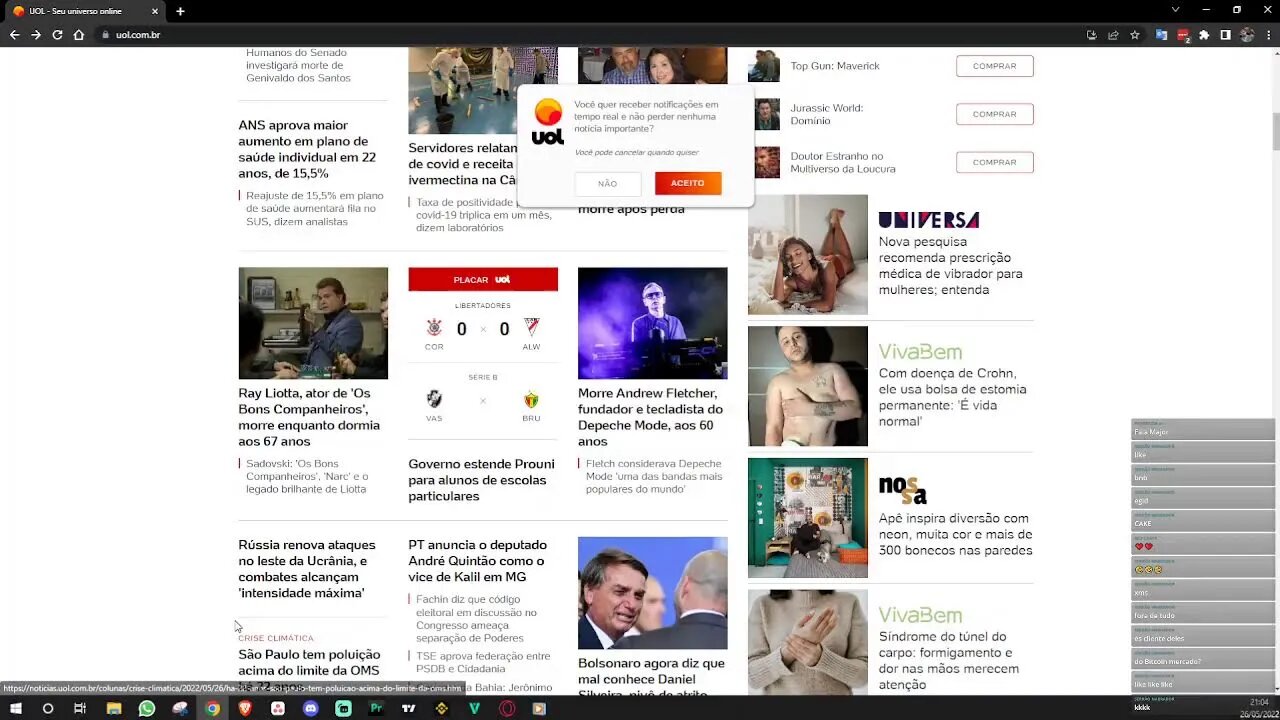Viewport: 1280px width, 720px height.
Task: Open the Extensions puzzle menu
Action: pos(1204,35)
